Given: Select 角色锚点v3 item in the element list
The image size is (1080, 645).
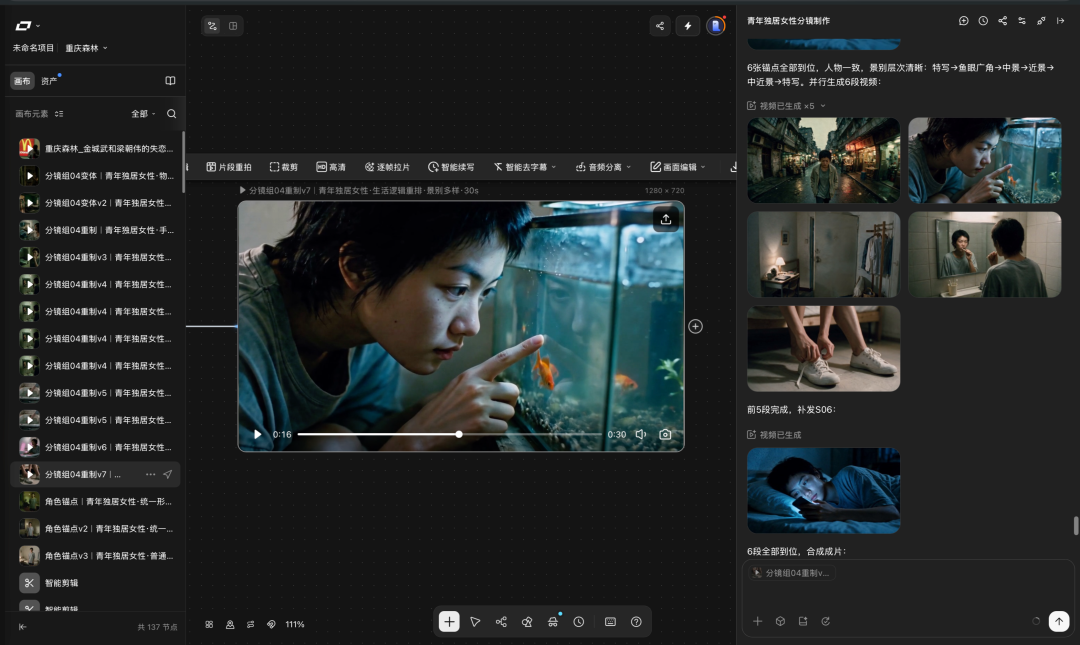Looking at the screenshot, I should 96,555.
